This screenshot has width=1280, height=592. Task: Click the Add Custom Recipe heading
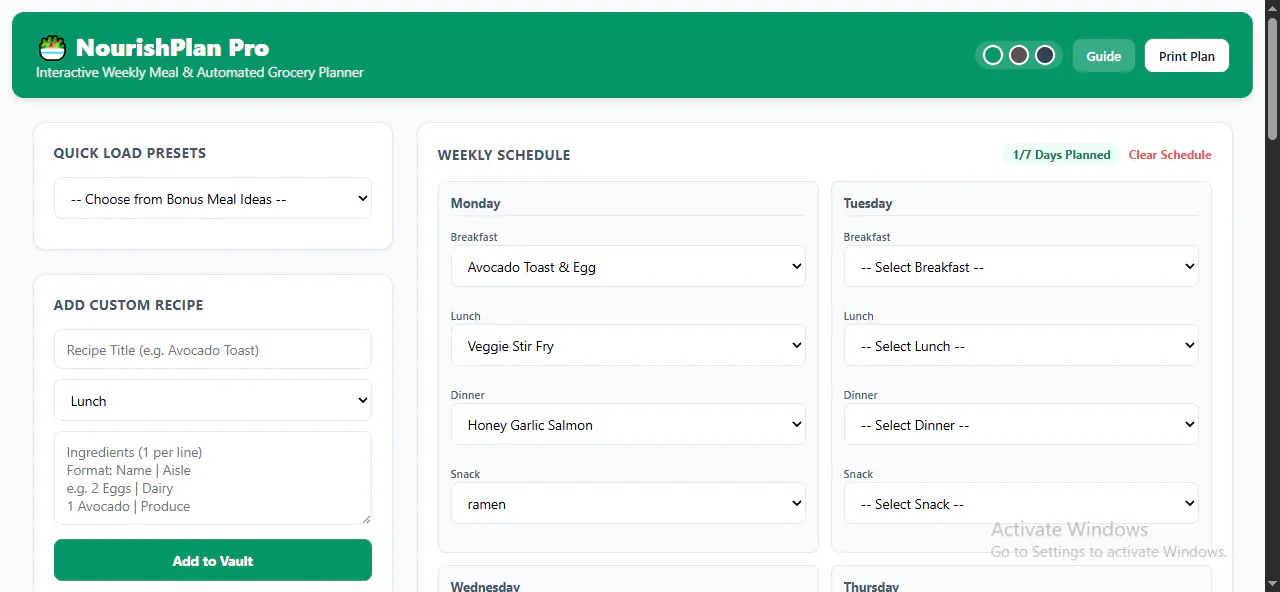pos(128,305)
